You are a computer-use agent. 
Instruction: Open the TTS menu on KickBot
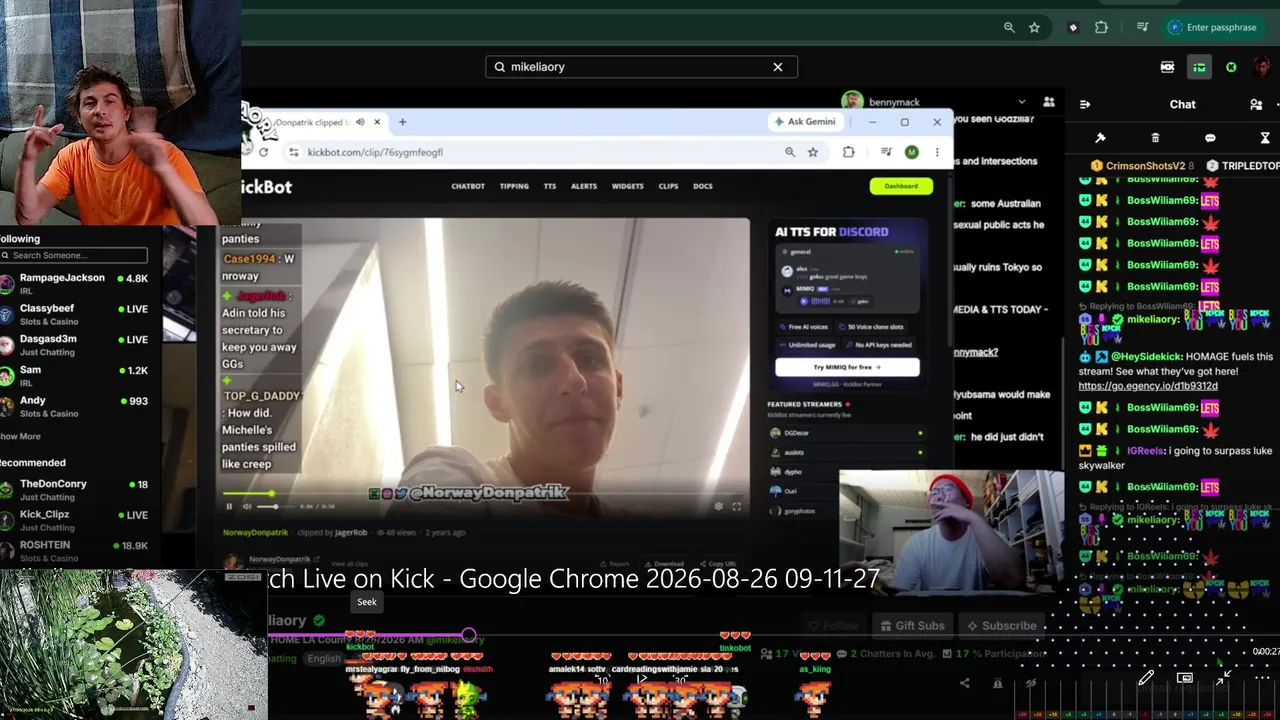tap(550, 186)
